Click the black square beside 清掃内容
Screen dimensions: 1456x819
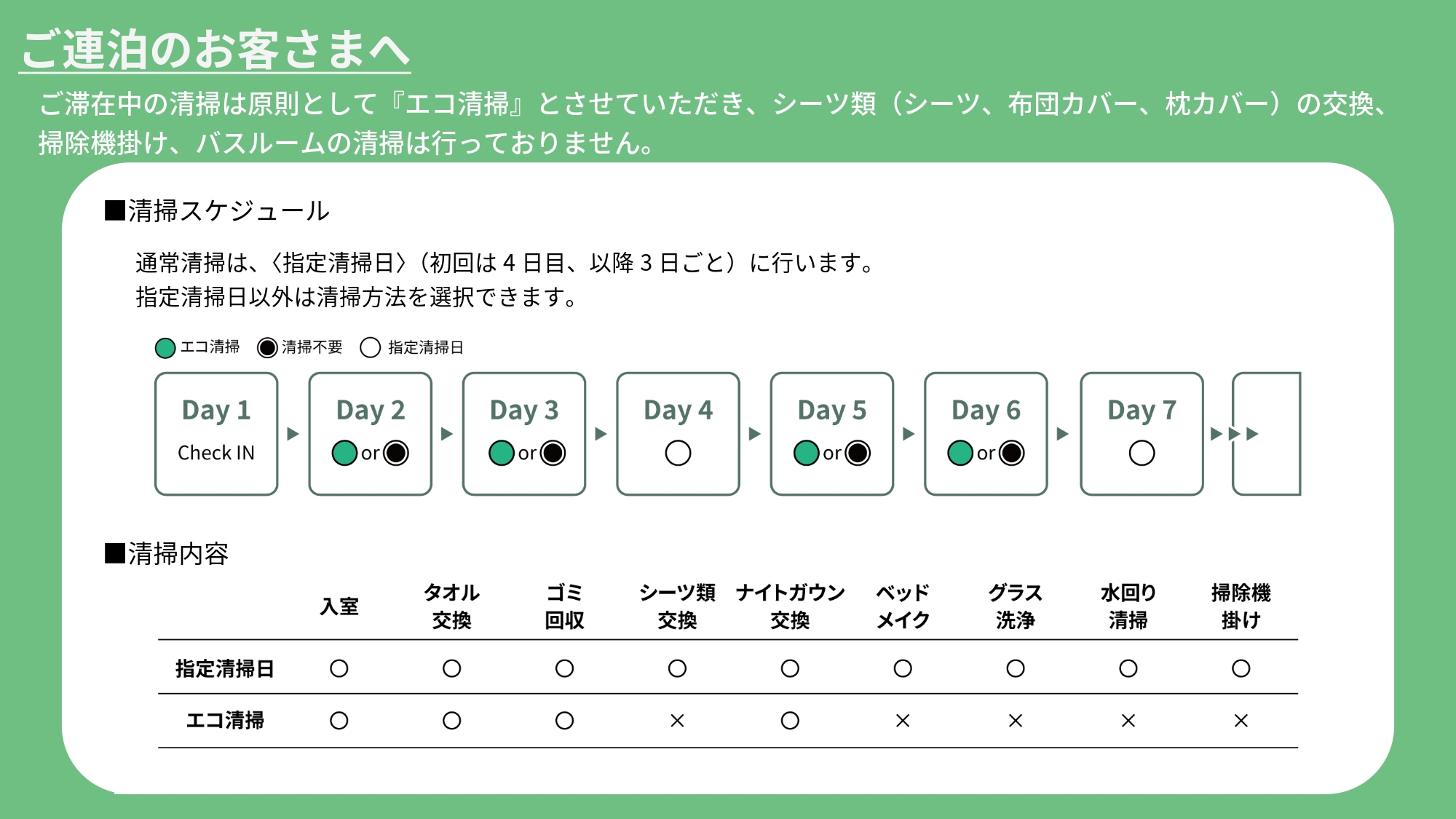(115, 553)
